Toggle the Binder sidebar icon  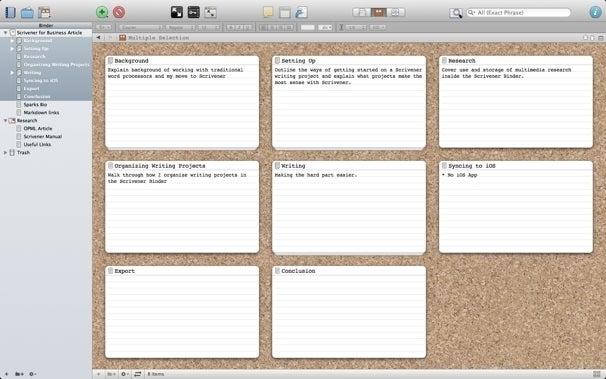pyautogui.click(x=10, y=12)
